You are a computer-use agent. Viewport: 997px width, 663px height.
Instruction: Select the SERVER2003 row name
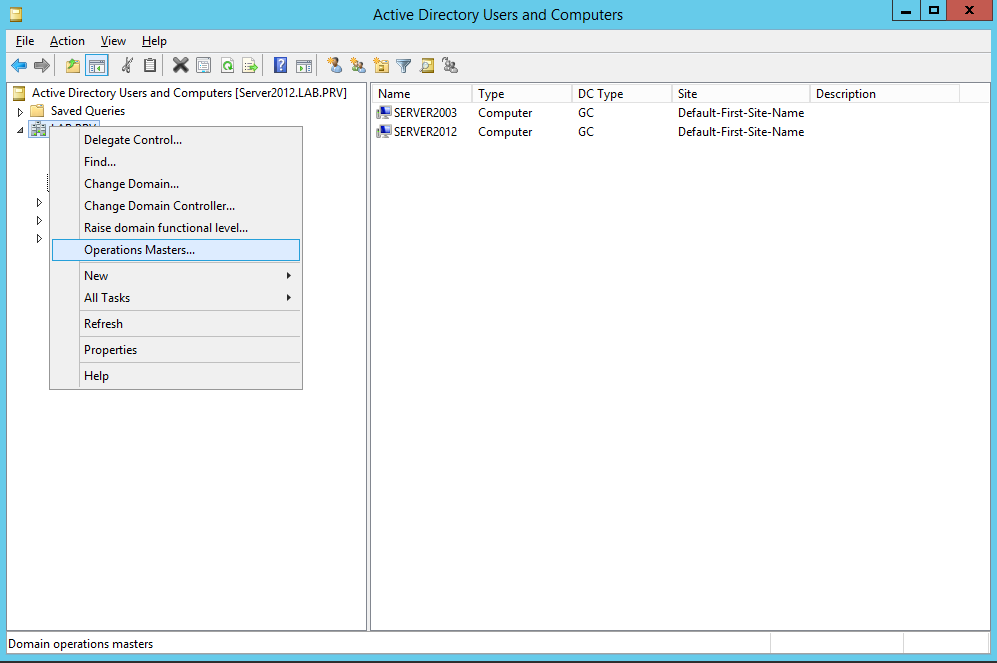[x=425, y=113]
